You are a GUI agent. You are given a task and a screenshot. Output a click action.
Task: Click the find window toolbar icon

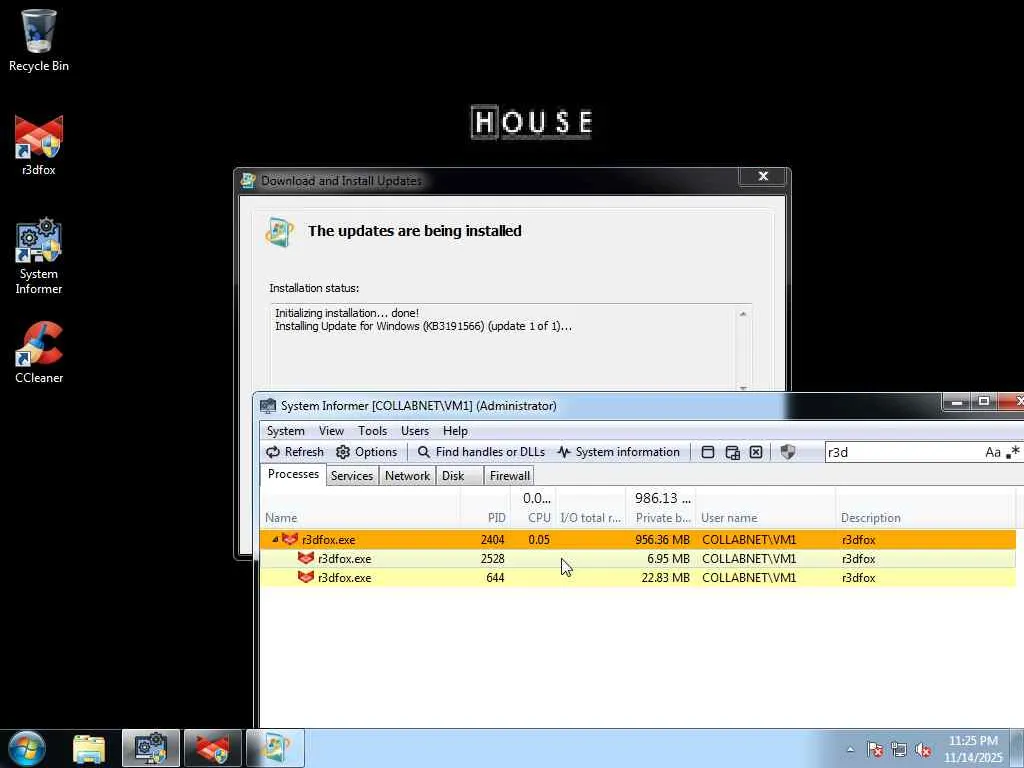click(x=708, y=452)
